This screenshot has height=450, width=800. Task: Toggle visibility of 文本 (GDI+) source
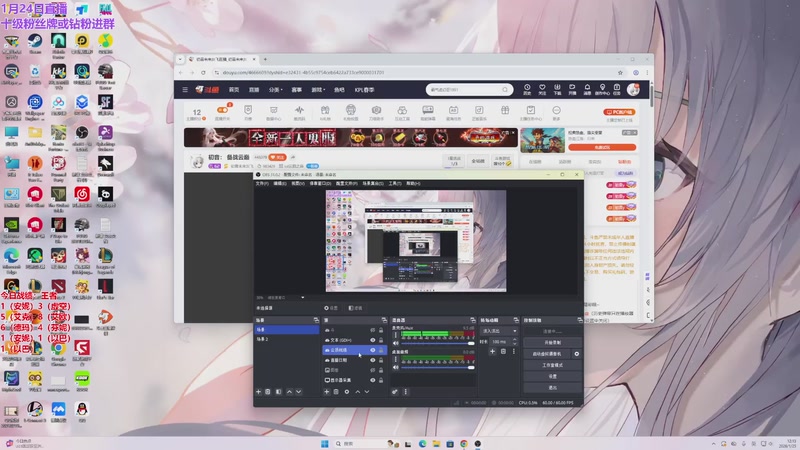pyautogui.click(x=373, y=340)
